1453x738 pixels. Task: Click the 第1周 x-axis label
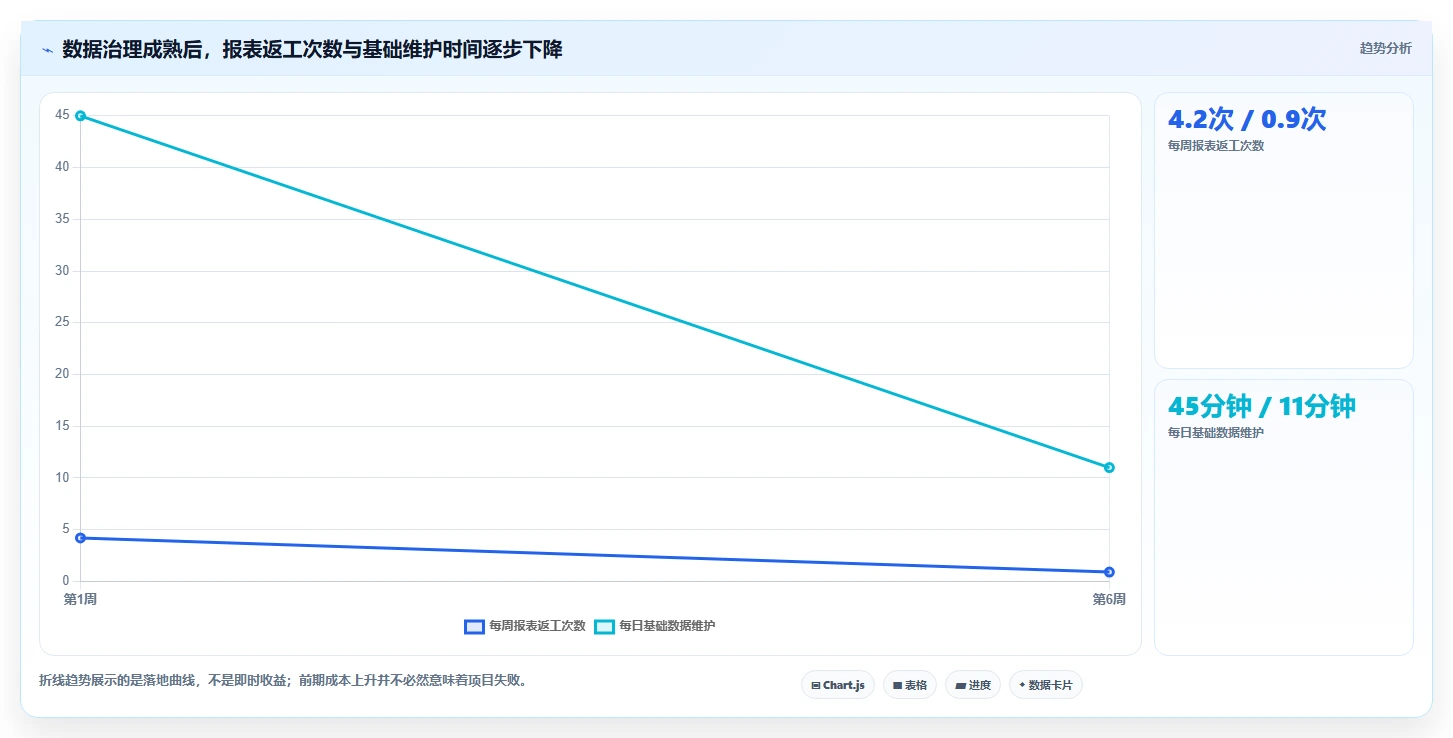(80, 599)
